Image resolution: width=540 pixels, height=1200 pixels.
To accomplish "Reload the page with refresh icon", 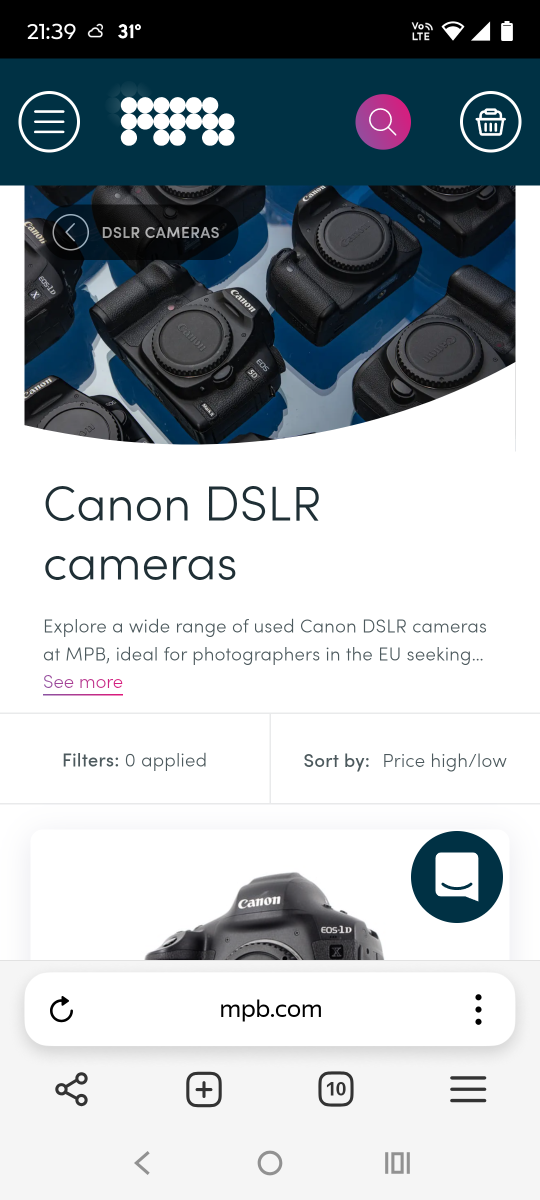I will (x=62, y=1010).
